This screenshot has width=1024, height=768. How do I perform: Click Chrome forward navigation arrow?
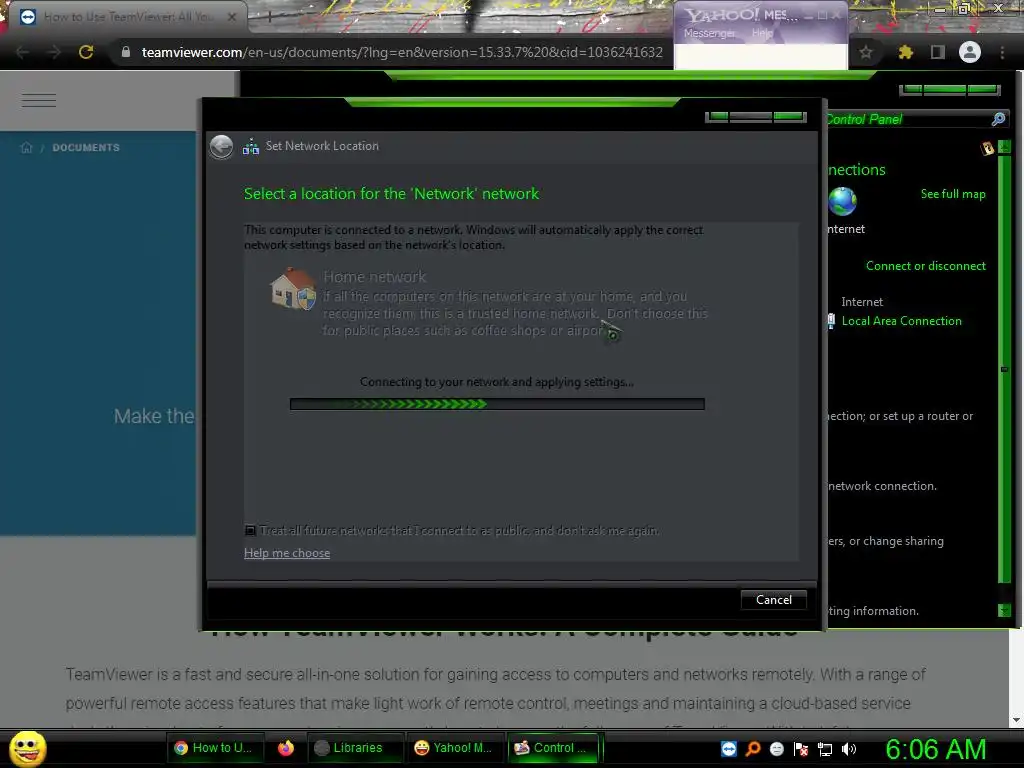tap(54, 52)
